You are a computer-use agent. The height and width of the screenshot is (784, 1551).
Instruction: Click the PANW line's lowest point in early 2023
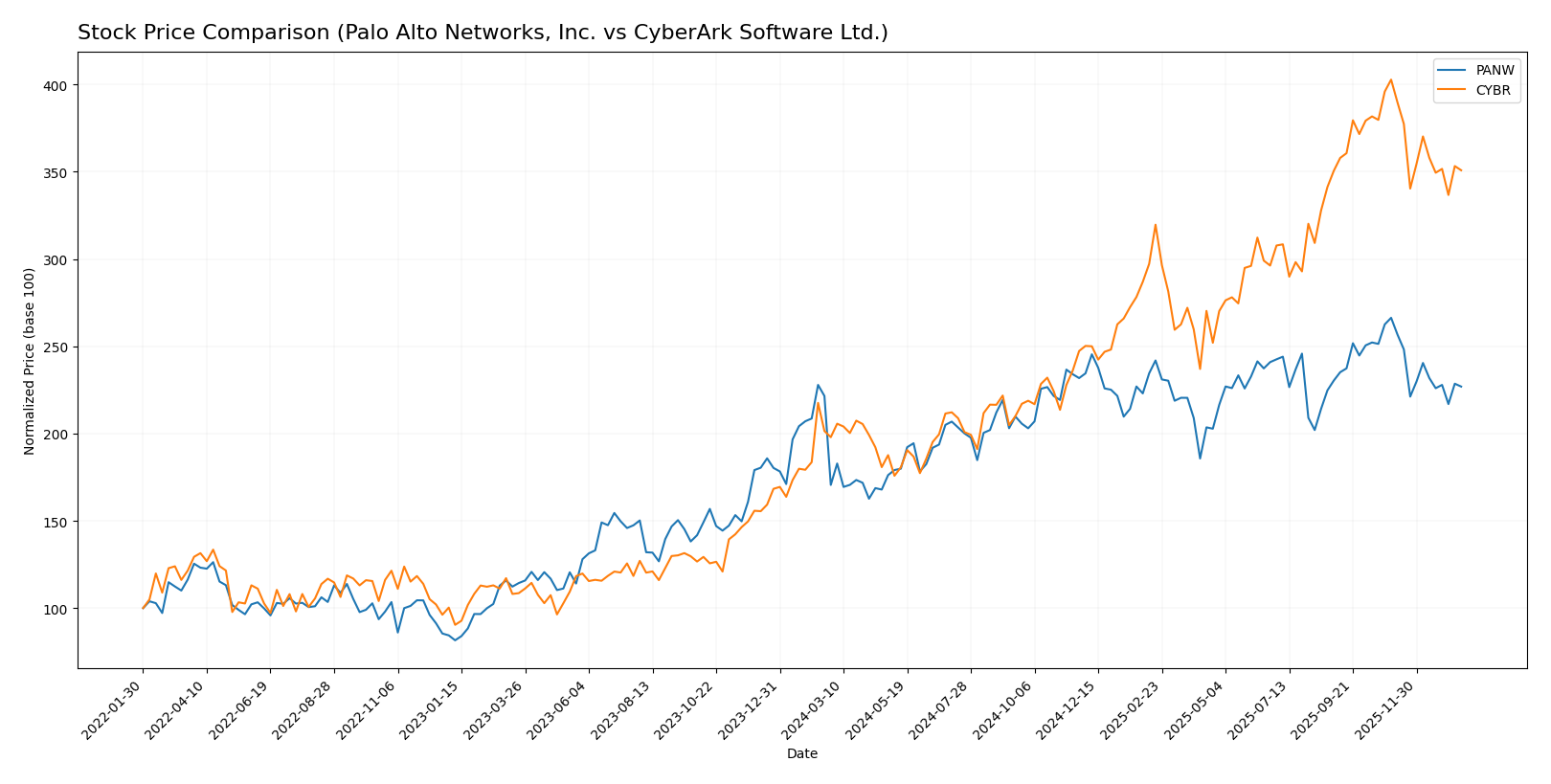tap(455, 639)
